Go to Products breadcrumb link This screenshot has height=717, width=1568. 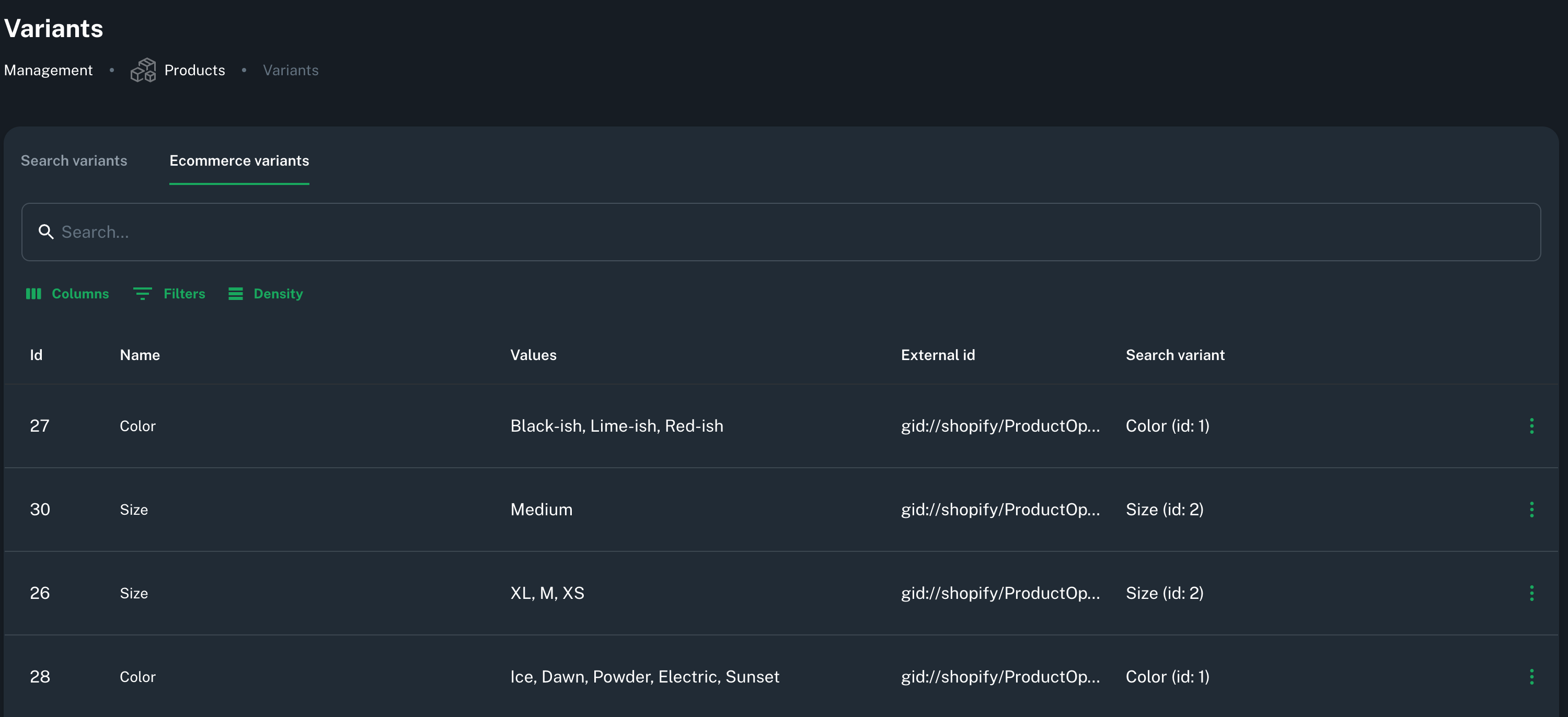[195, 71]
